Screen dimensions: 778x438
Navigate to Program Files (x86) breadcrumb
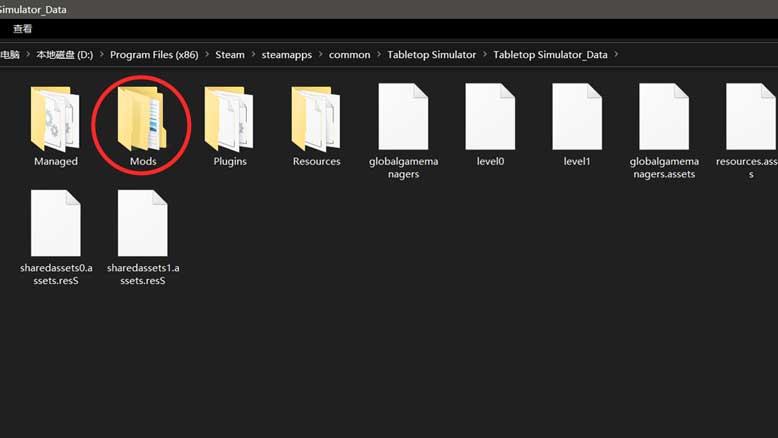pos(154,55)
